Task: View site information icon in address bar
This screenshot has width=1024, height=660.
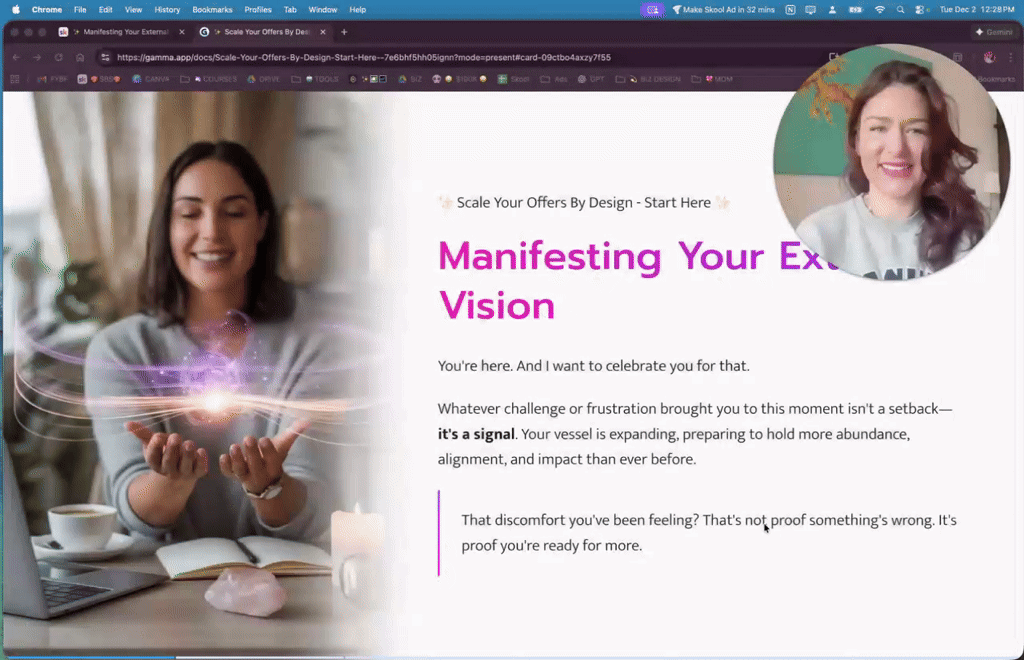Action: [x=105, y=57]
